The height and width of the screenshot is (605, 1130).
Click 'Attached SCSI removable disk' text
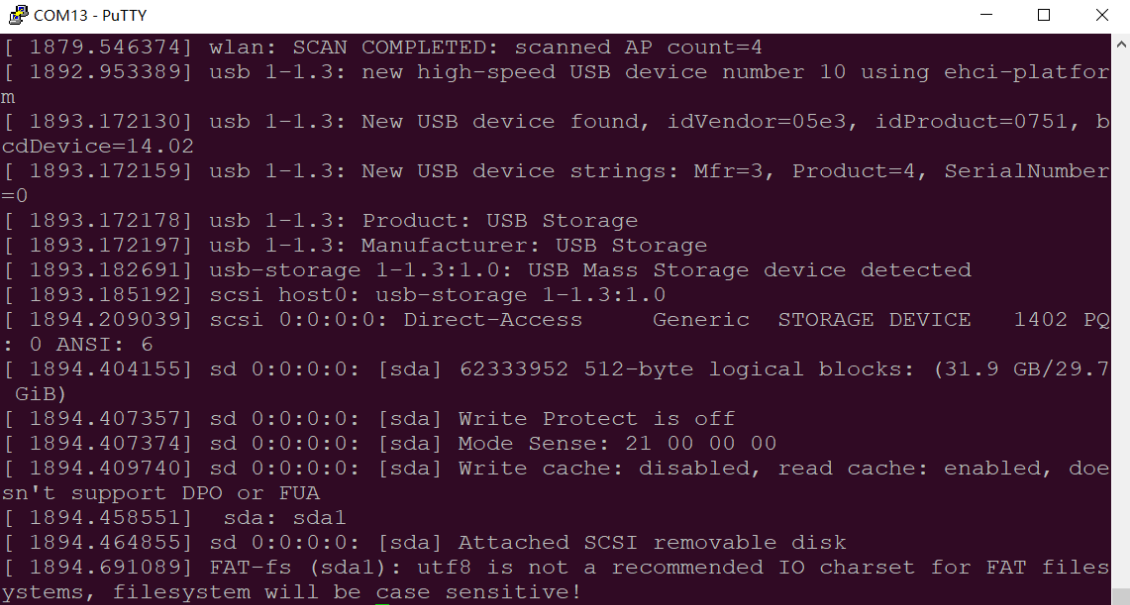point(652,542)
